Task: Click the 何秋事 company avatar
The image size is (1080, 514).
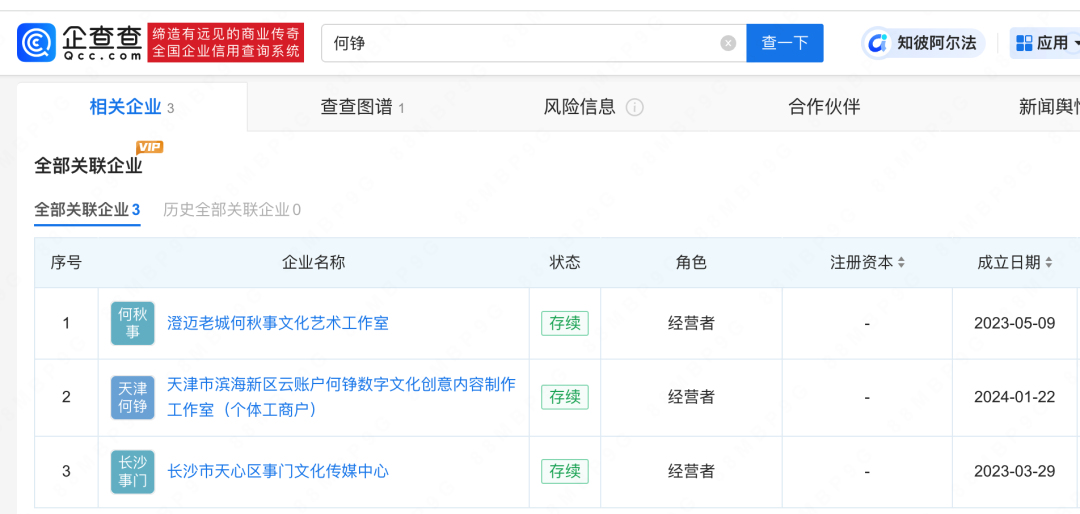Action: coord(132,323)
